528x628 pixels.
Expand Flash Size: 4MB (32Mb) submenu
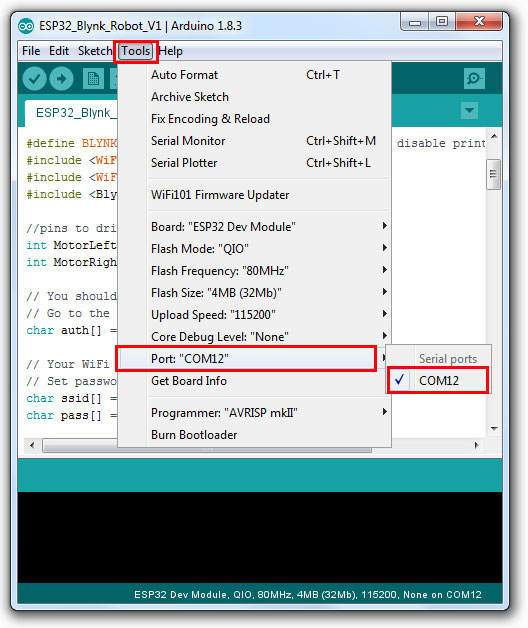[x=254, y=293]
